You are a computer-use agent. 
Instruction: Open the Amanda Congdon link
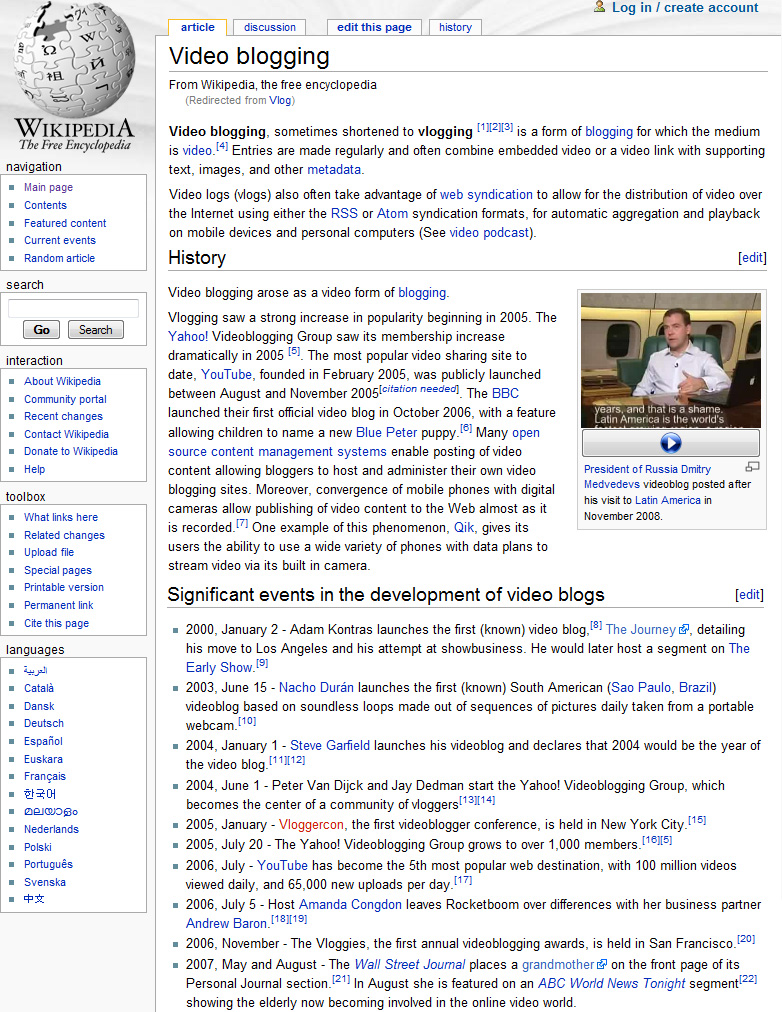pyautogui.click(x=350, y=904)
